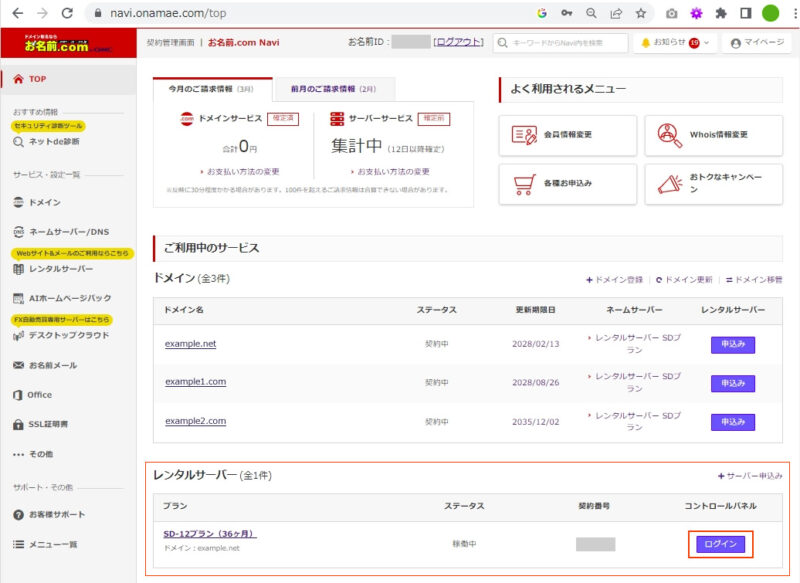Image resolution: width=800 pixels, height=583 pixels.
Task: Expand その他 in the sidebar
Action: point(40,454)
